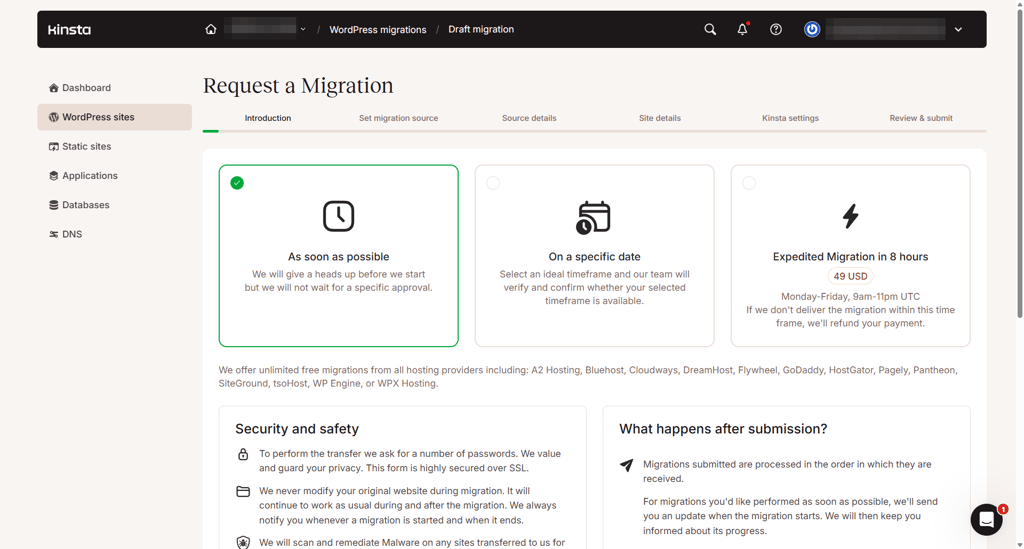Open the Applications sidebar item

click(114, 176)
